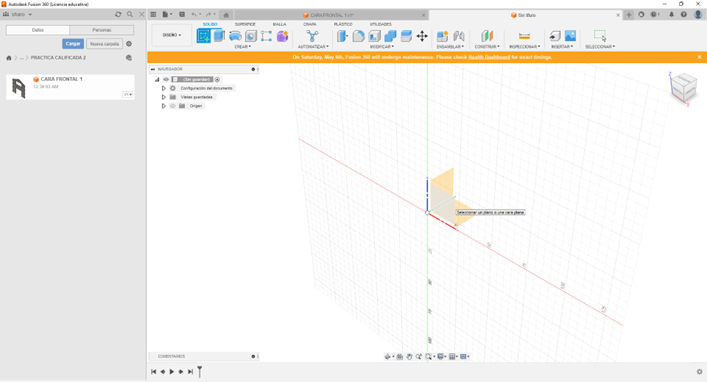Image resolution: width=707 pixels, height=382 pixels.
Task: Toggle visibility eye of unsaved root component
Action: coord(166,79)
